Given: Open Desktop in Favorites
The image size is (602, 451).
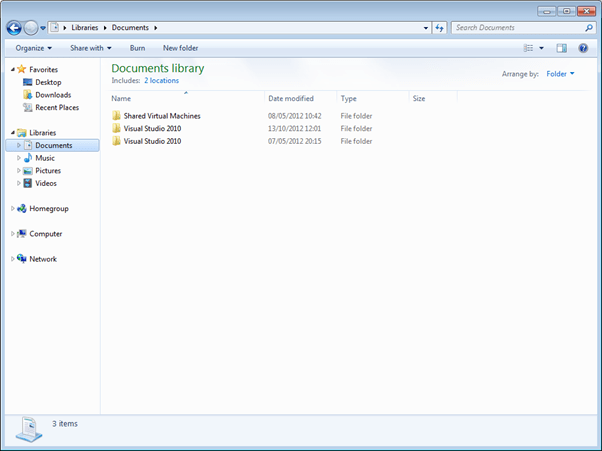Looking at the screenshot, I should point(47,82).
